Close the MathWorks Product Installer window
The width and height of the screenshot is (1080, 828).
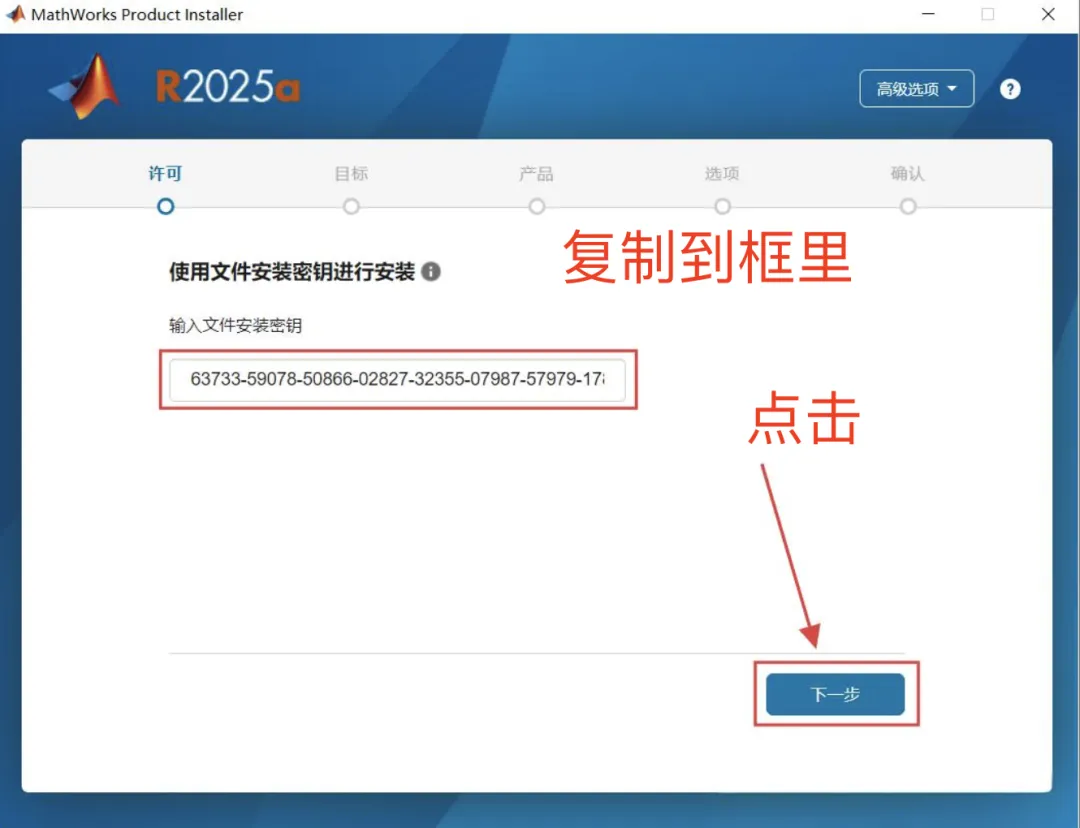[1048, 14]
